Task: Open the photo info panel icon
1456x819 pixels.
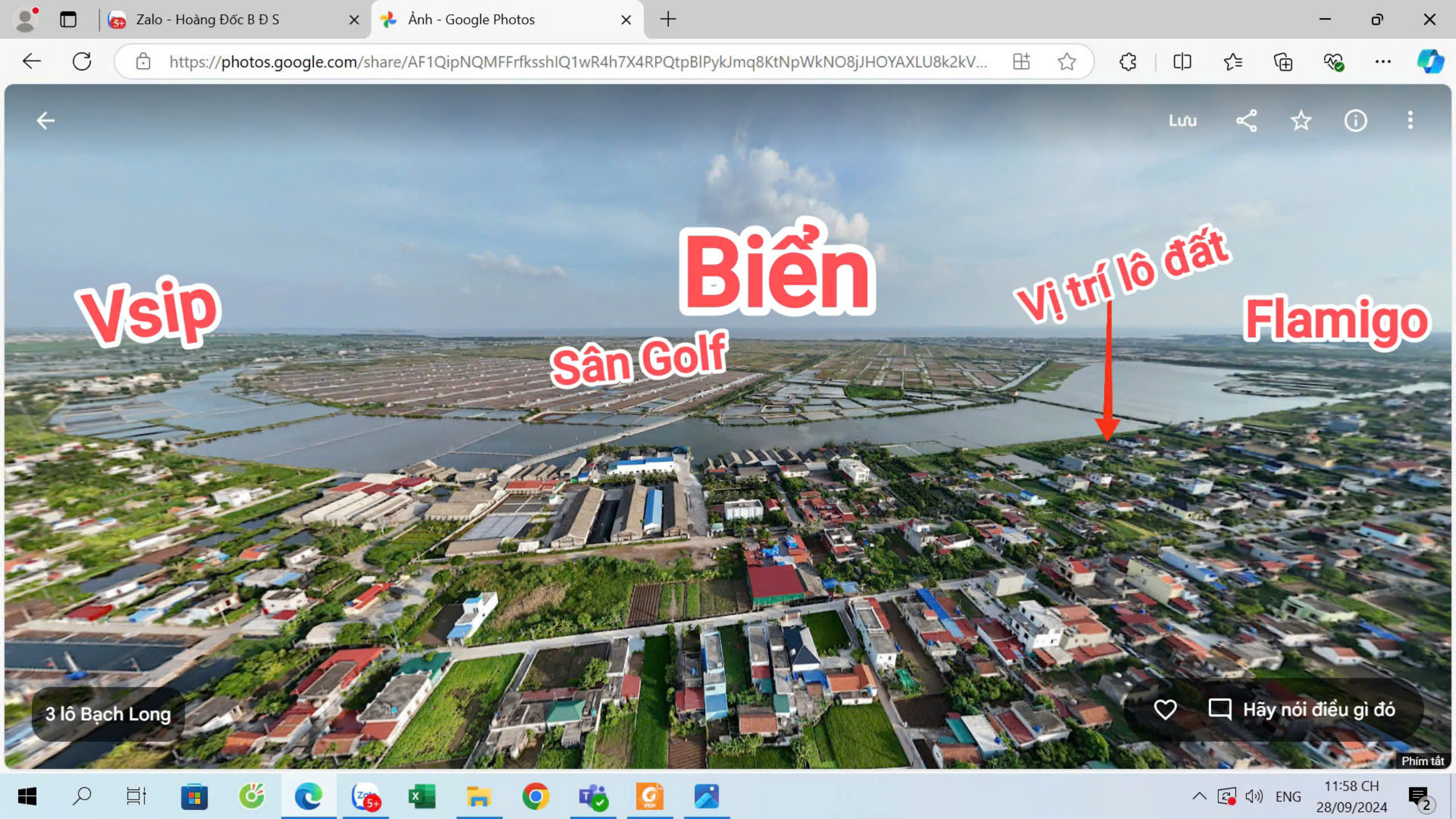Action: [x=1355, y=121]
